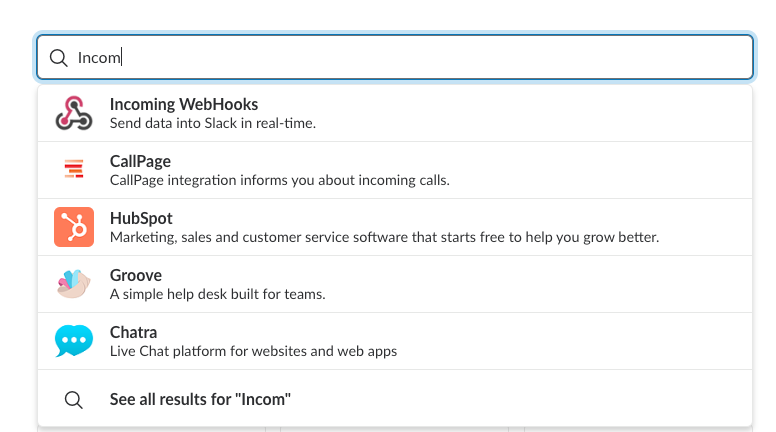Click CallPage's incoming calls description text
The image size is (776, 432).
click(279, 181)
